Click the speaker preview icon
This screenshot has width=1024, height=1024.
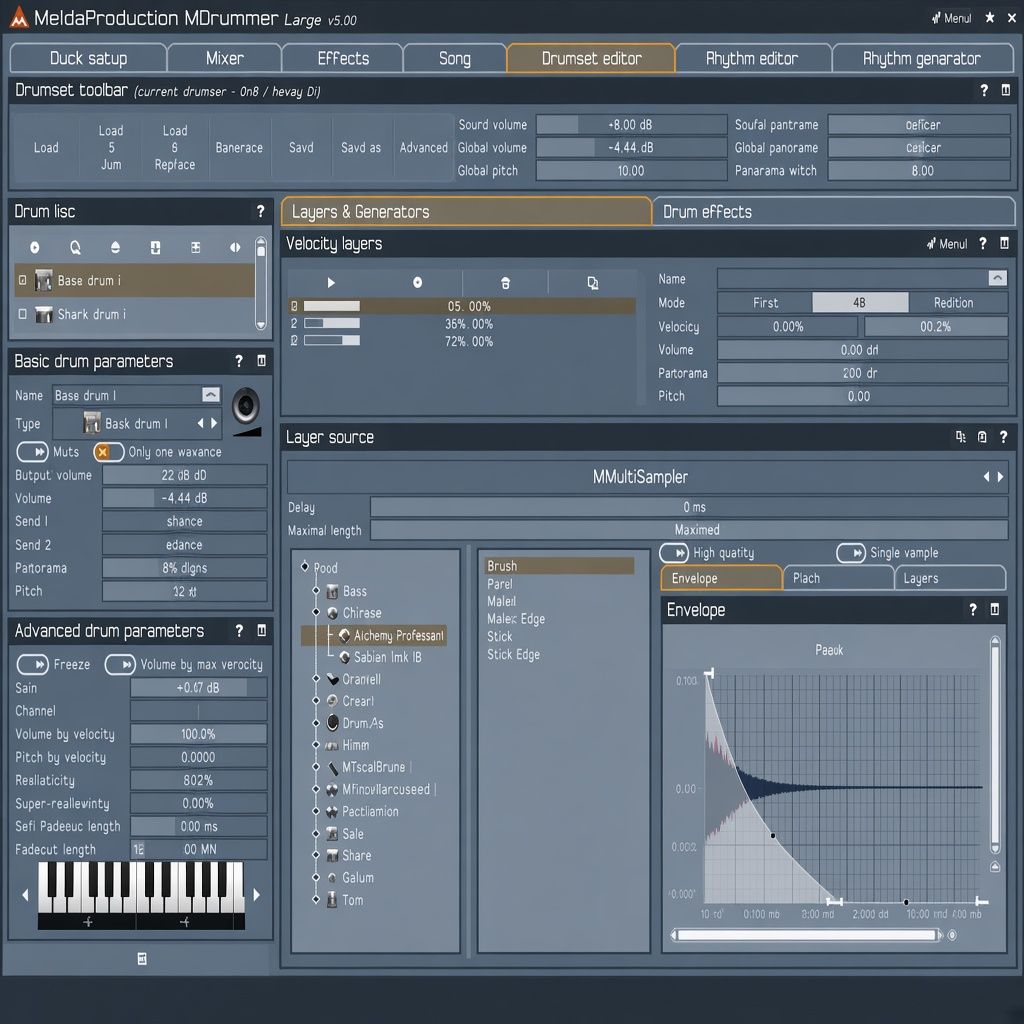246,406
